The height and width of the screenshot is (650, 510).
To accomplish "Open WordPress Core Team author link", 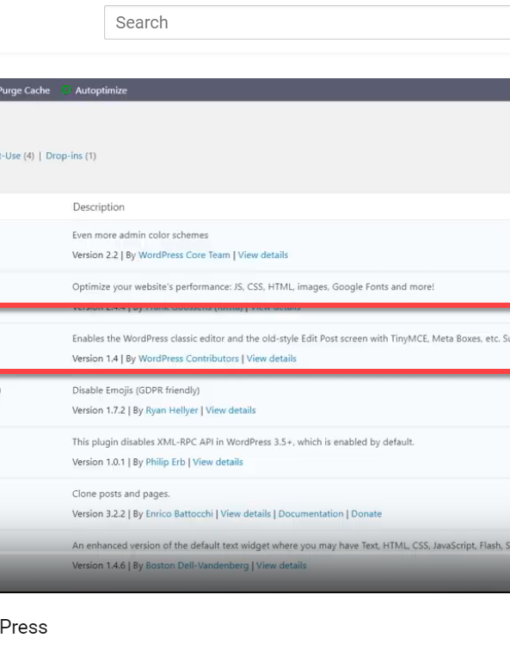I will [184, 255].
